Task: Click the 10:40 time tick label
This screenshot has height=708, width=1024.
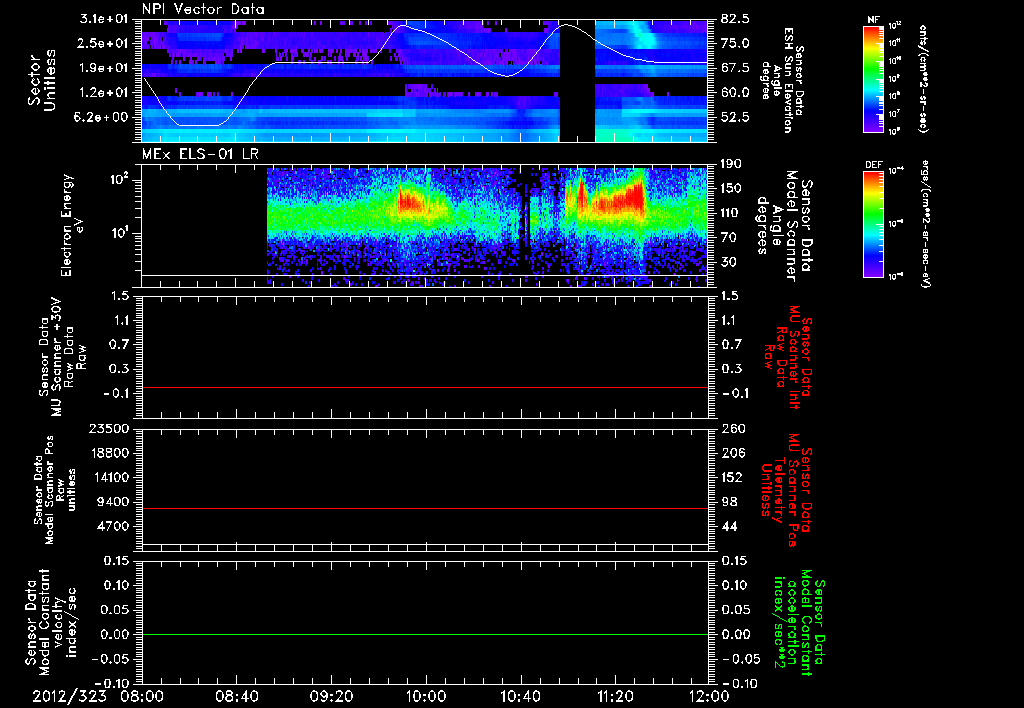Action: tap(520, 696)
